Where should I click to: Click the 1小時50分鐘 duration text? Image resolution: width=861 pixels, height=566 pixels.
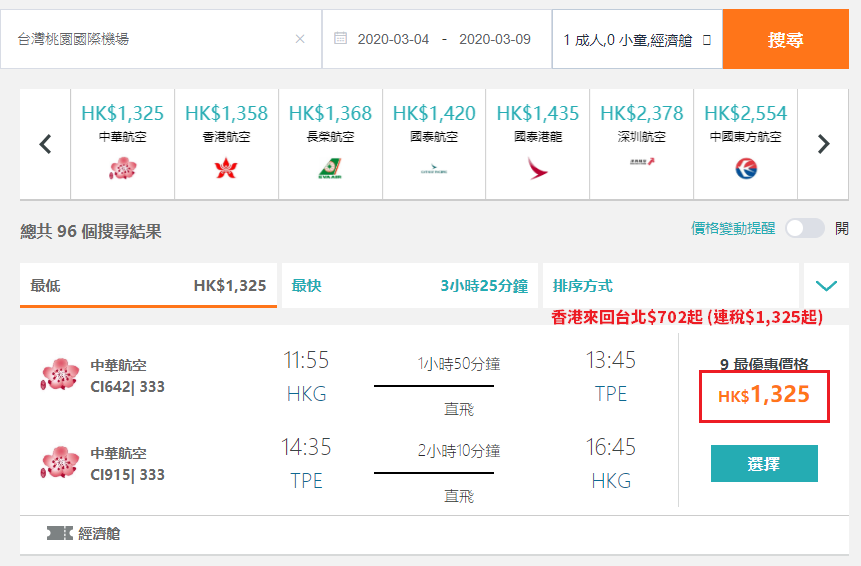459,364
